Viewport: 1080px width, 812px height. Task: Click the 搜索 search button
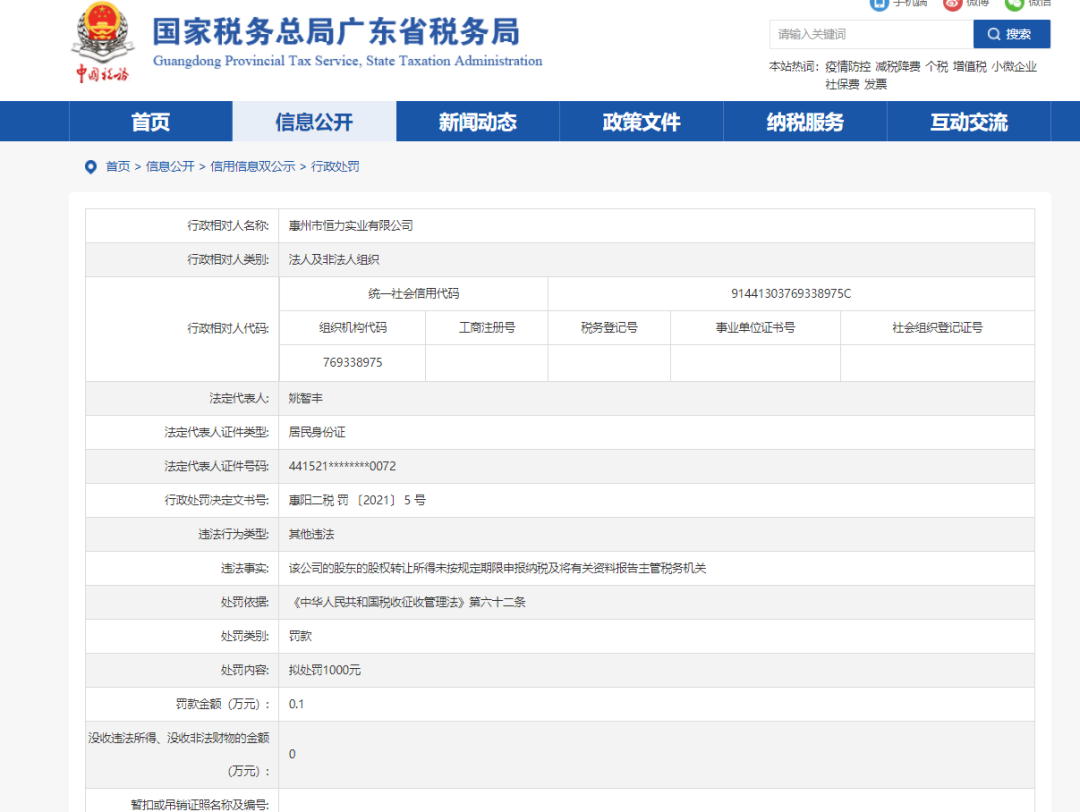1011,34
